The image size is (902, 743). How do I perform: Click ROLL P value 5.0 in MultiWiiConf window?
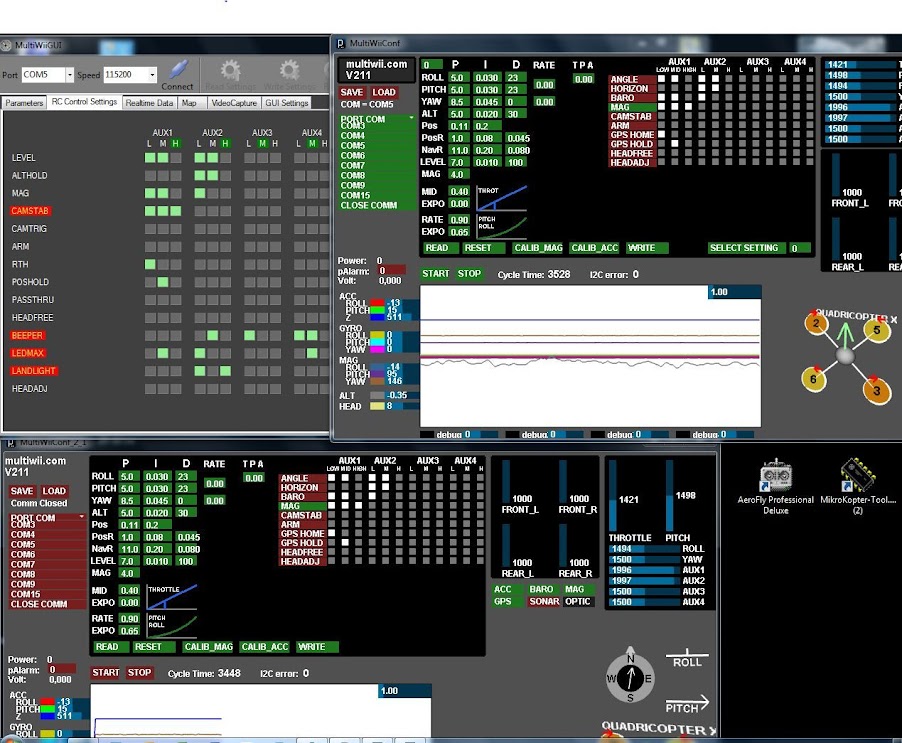(457, 78)
